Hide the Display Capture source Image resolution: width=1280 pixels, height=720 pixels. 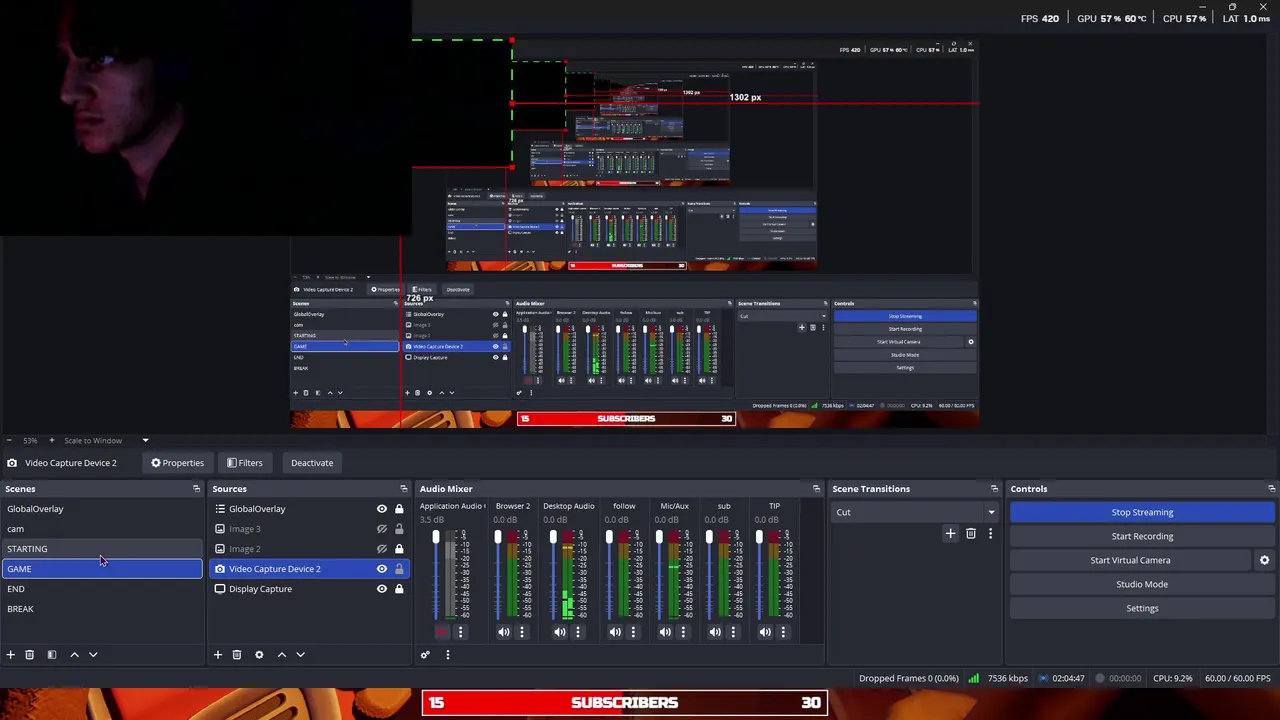point(381,589)
